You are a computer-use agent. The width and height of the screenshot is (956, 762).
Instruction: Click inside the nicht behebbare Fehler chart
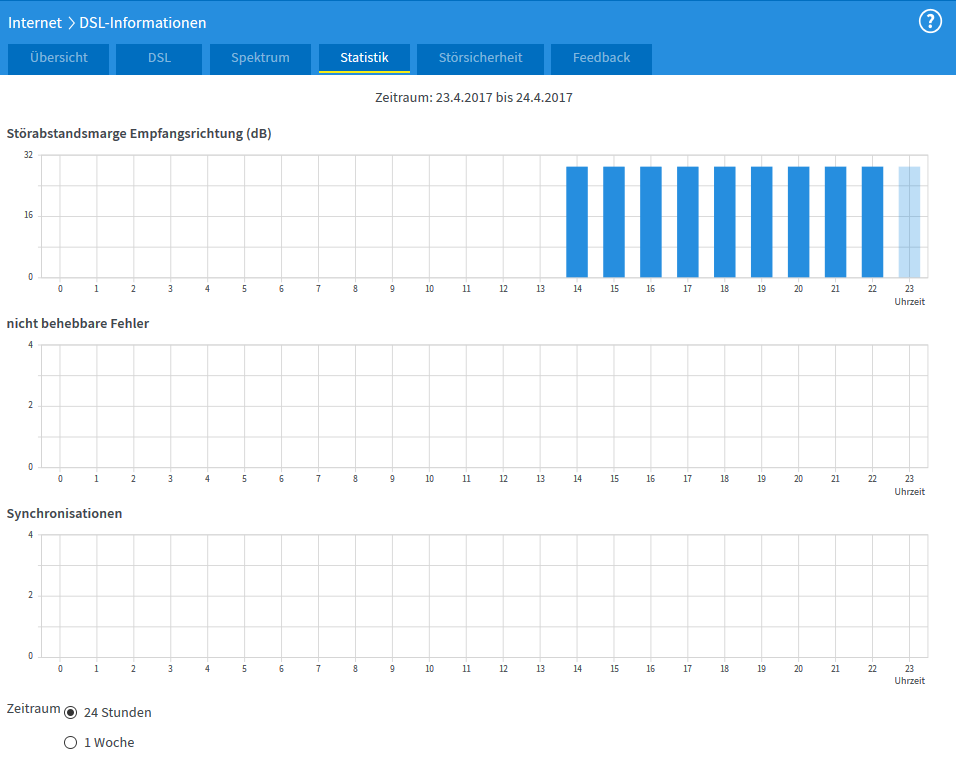[x=484, y=406]
